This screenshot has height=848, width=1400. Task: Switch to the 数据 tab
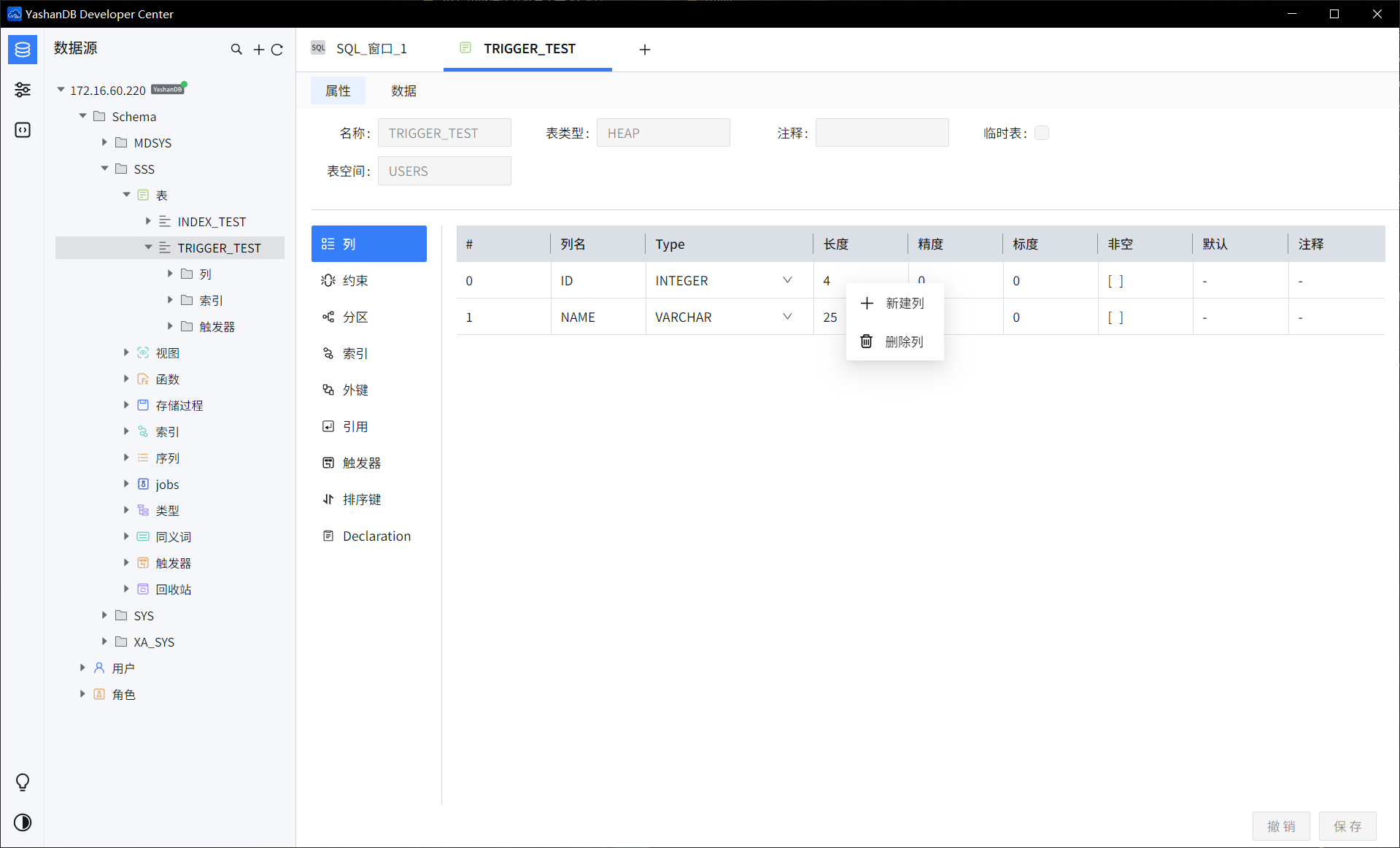pyautogui.click(x=403, y=90)
